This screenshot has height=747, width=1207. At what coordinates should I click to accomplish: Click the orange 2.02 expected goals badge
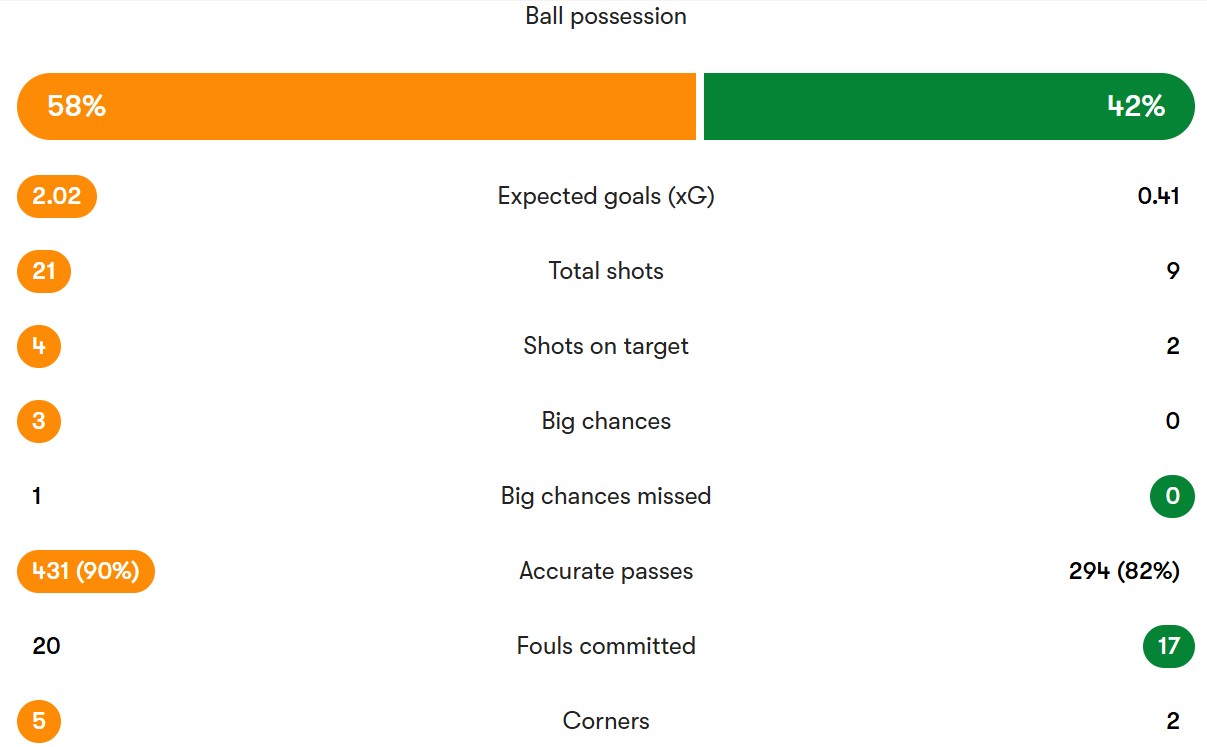coord(57,196)
